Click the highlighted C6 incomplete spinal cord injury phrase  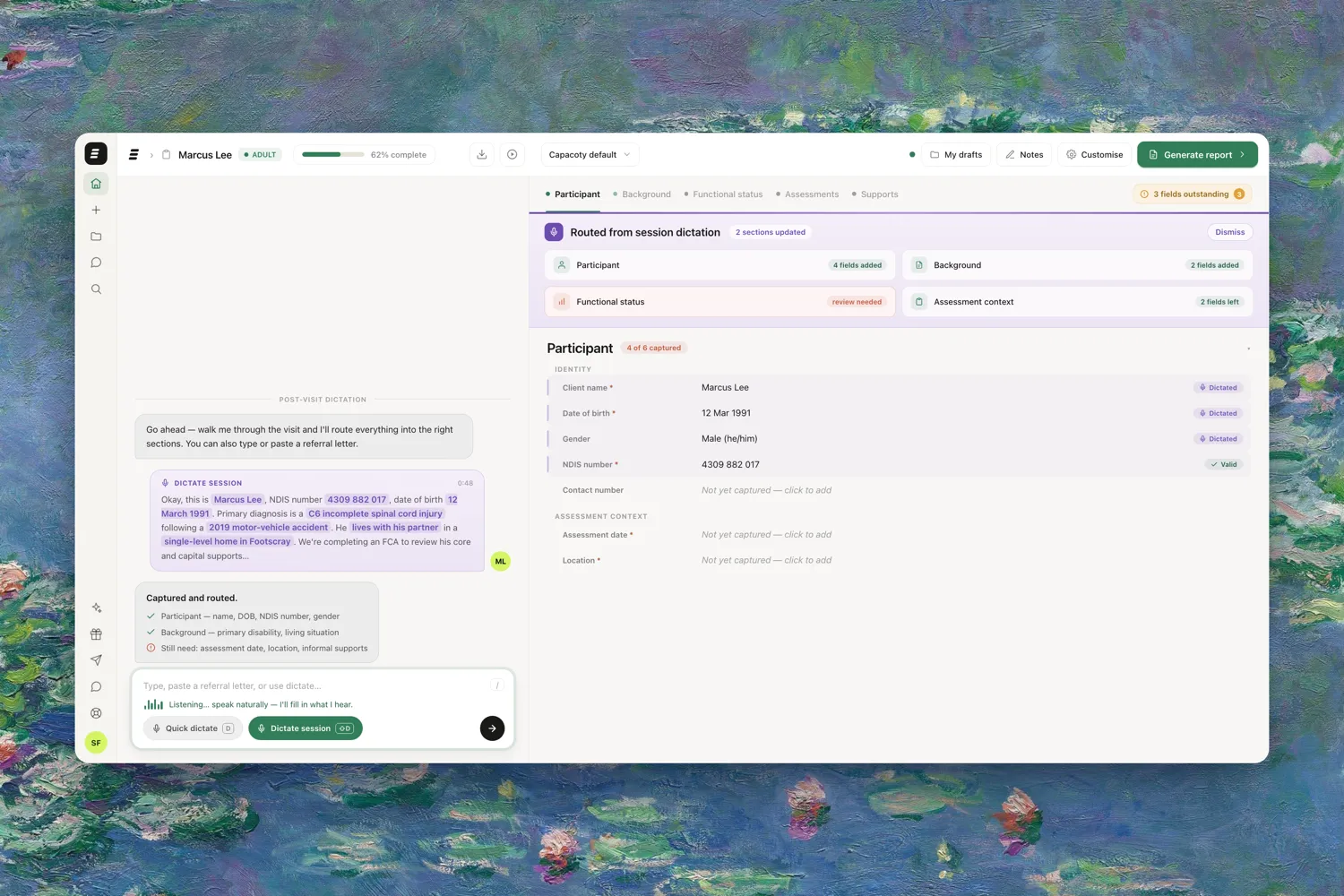pyautogui.click(x=375, y=513)
